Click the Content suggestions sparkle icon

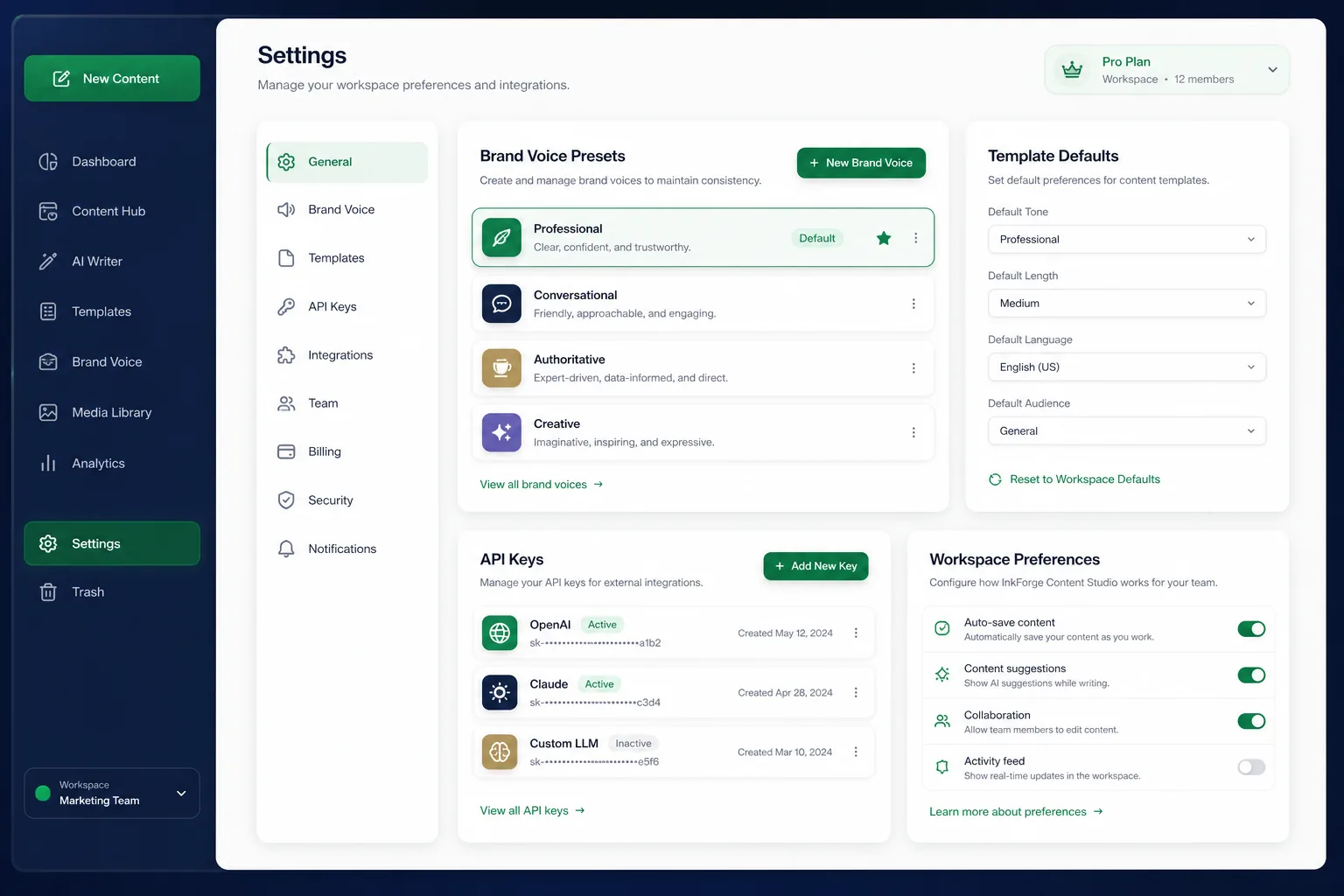coord(942,675)
